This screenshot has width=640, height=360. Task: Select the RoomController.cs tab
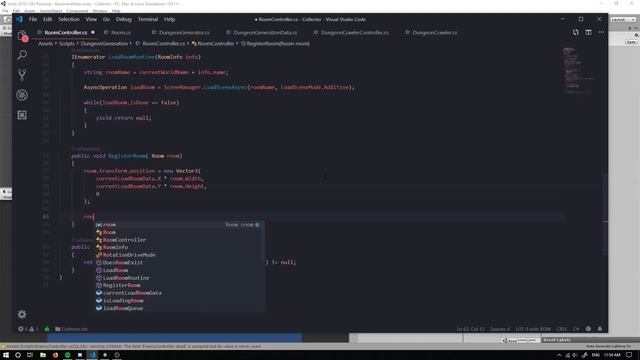tap(66, 32)
